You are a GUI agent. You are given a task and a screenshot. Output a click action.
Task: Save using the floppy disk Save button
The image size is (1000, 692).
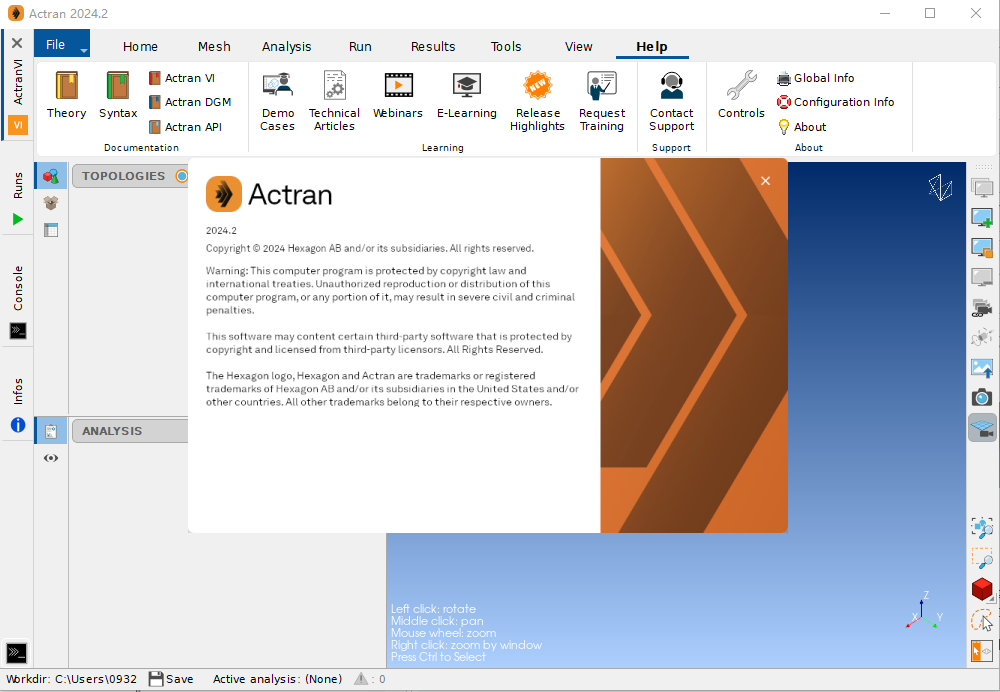tap(171, 679)
